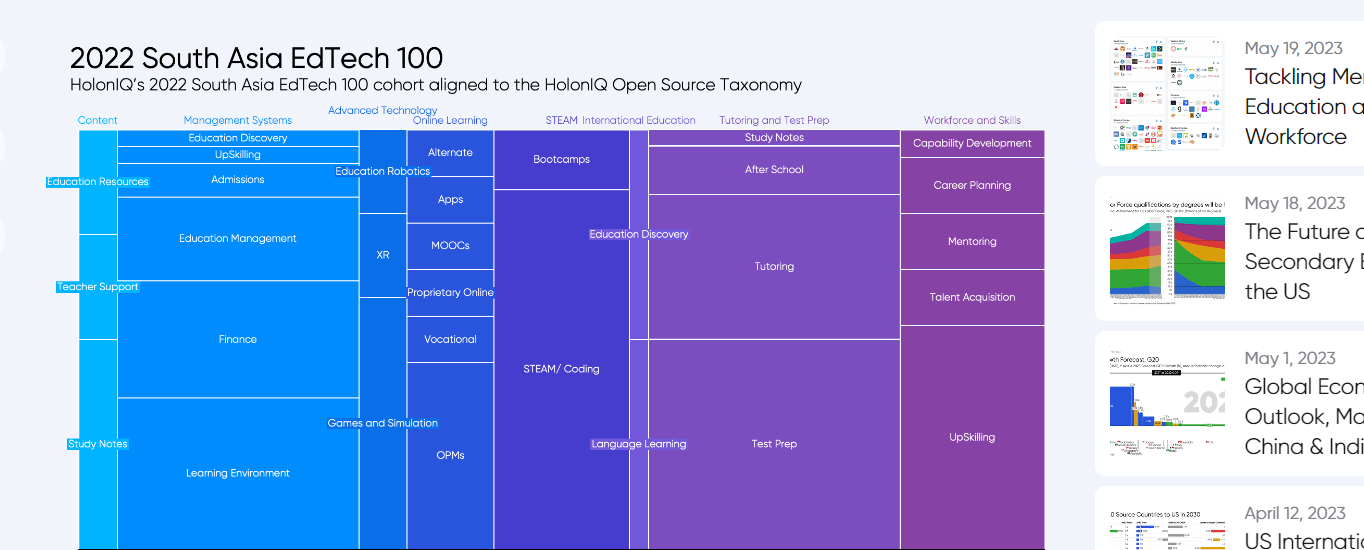The image size is (1364, 550).
Task: Select the Finance block in the treemap
Action: coord(238,340)
